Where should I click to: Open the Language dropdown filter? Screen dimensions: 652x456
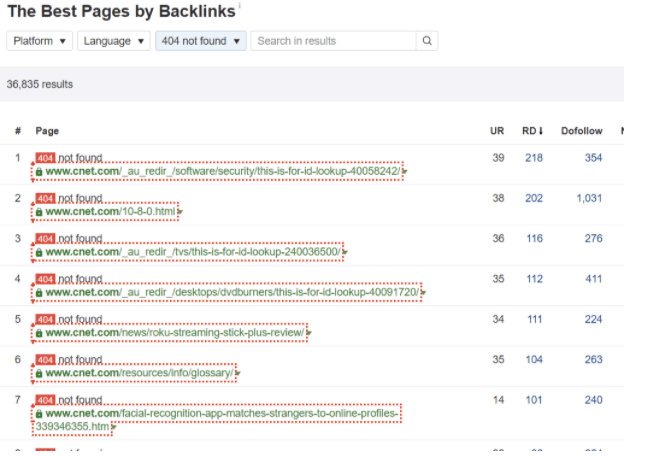(x=114, y=41)
